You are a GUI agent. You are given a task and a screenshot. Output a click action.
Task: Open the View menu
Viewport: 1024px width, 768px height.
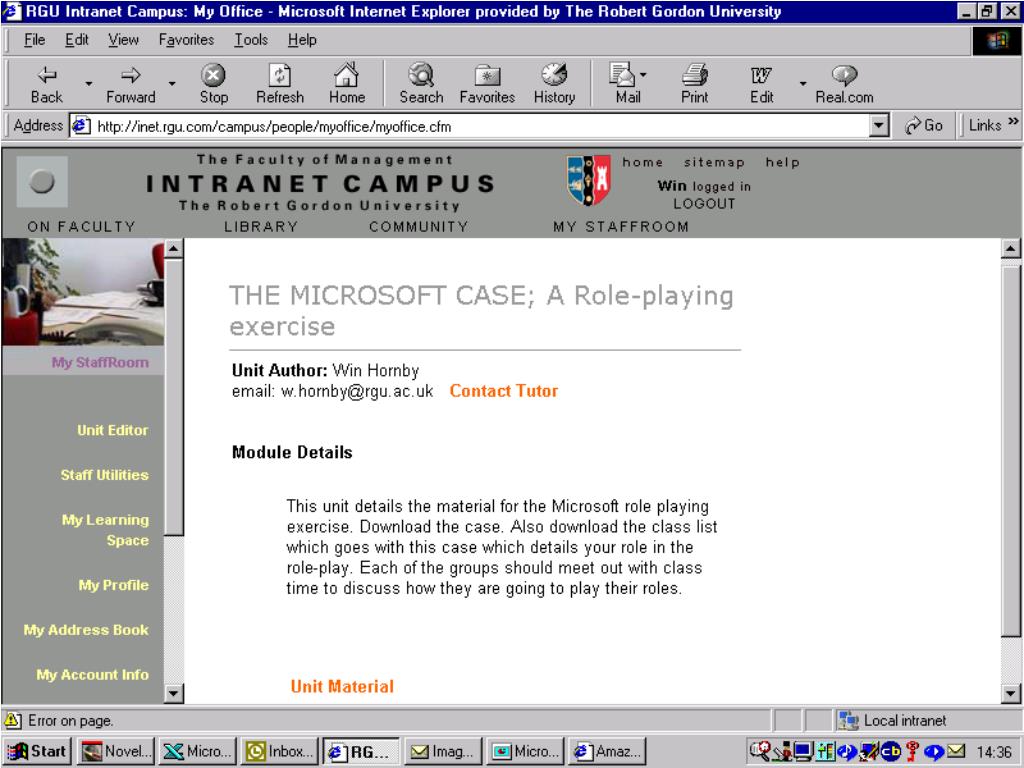(123, 40)
